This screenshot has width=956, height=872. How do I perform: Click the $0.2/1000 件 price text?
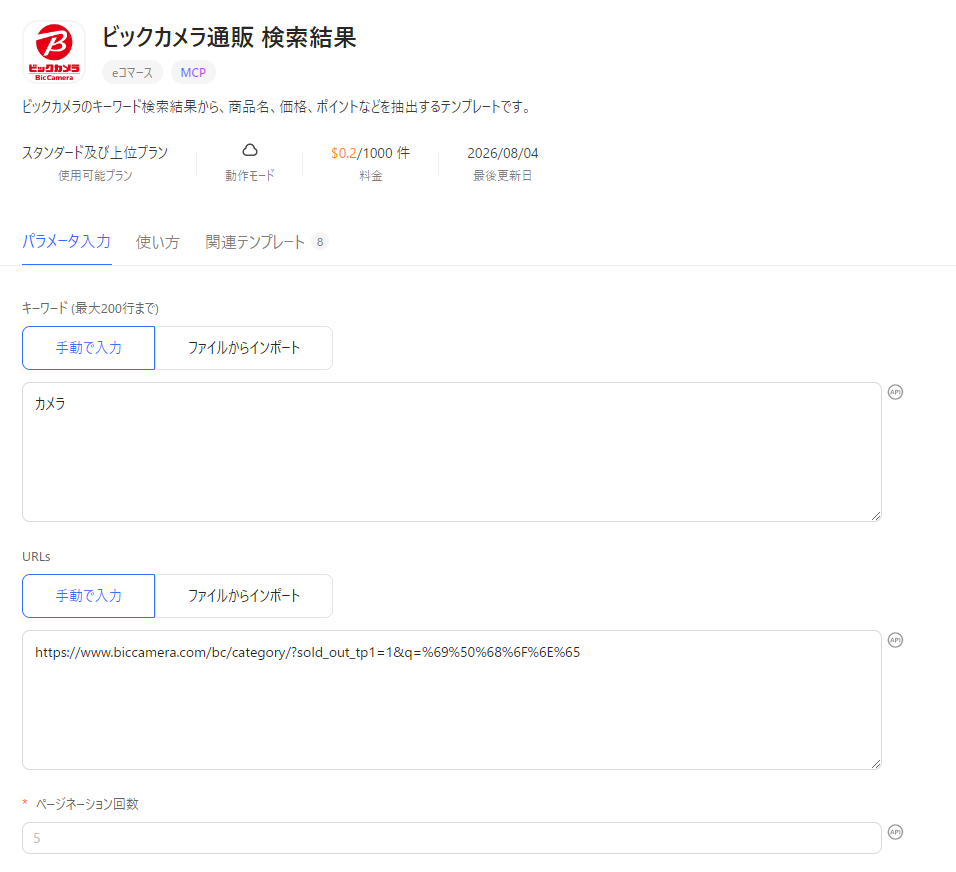pos(370,153)
